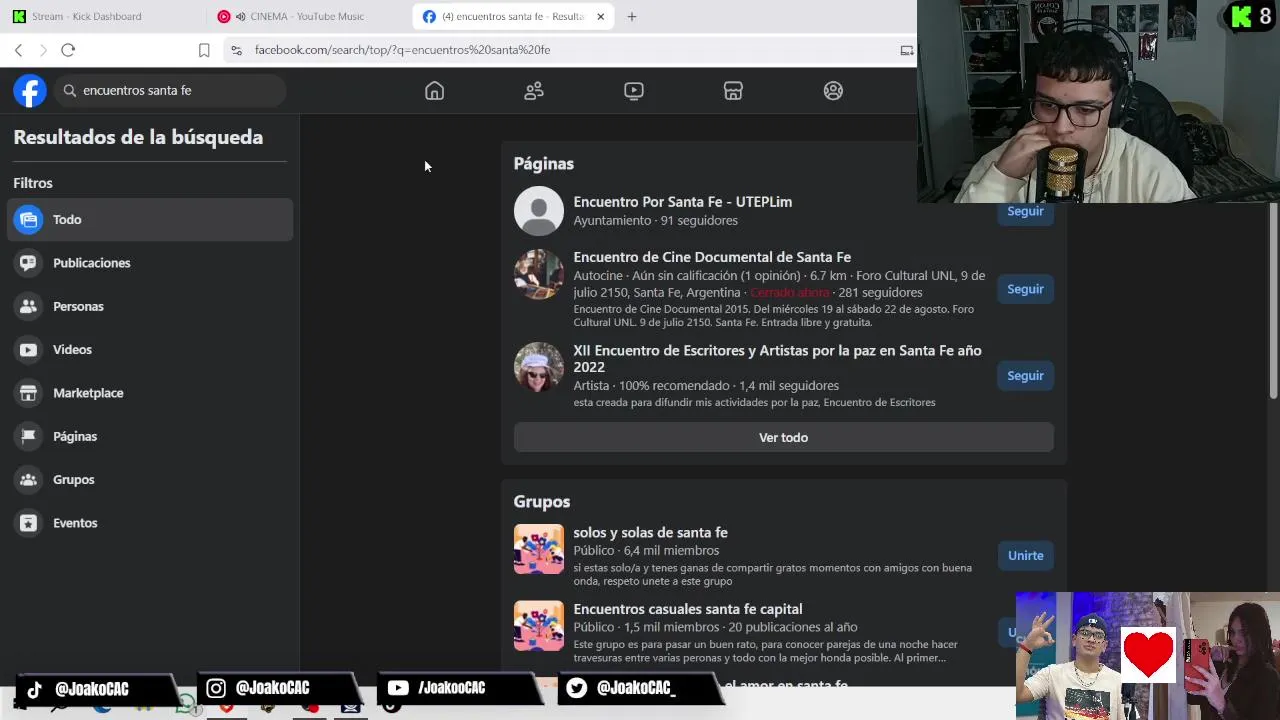Open the Facebook Home icon
This screenshot has height=720, width=1280.
(434, 91)
